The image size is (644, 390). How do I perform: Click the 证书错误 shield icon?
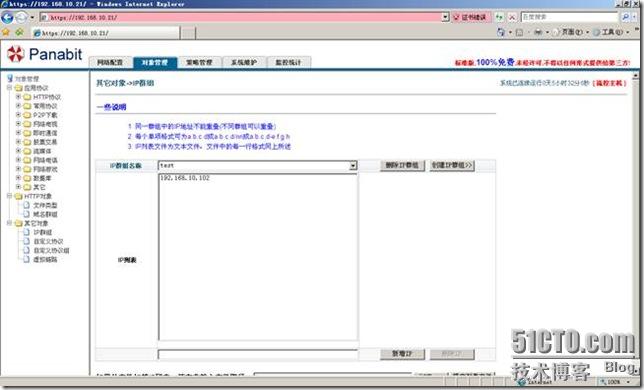(456, 17)
